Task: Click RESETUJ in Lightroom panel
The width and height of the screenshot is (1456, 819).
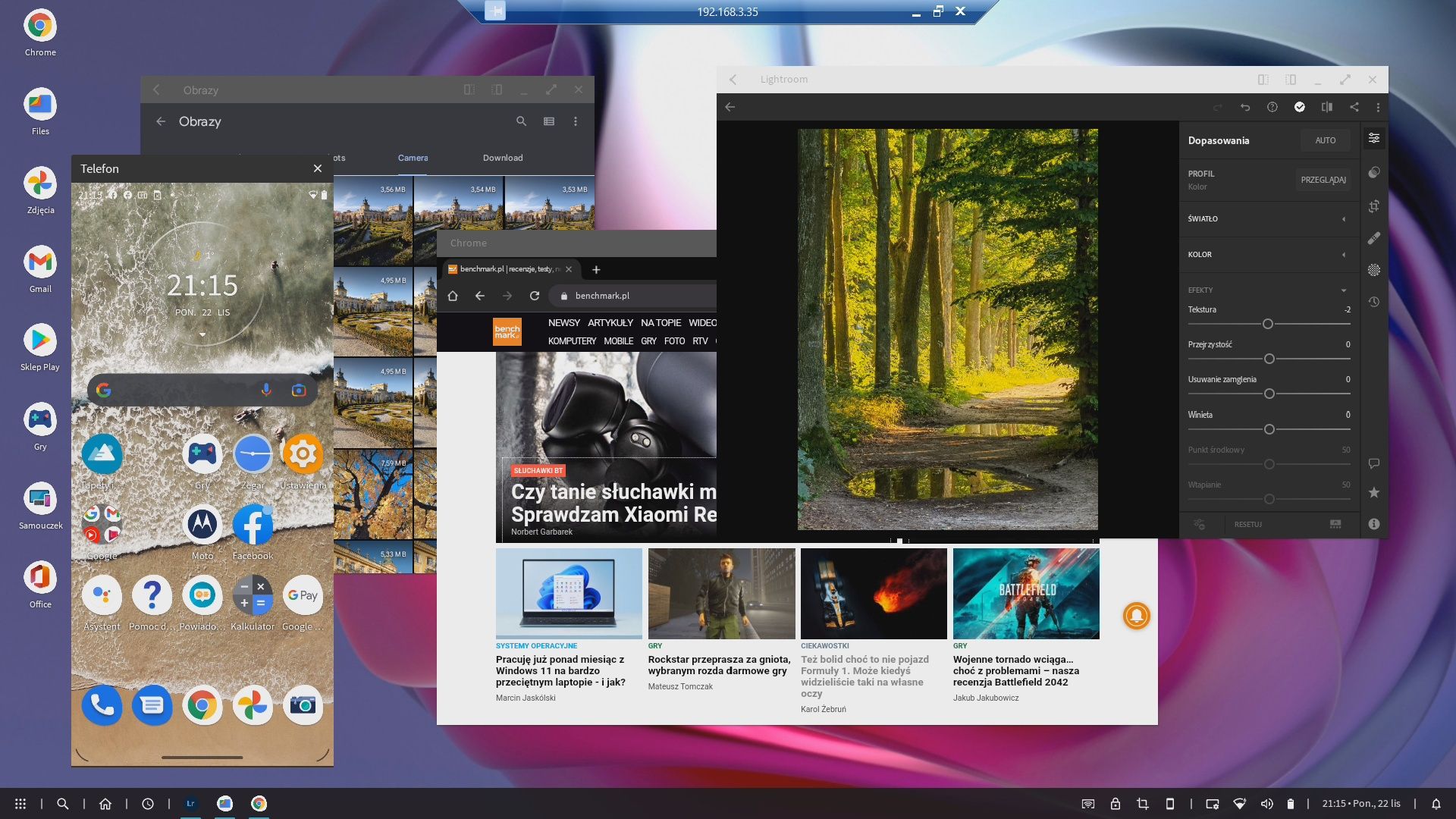Action: tap(1248, 525)
